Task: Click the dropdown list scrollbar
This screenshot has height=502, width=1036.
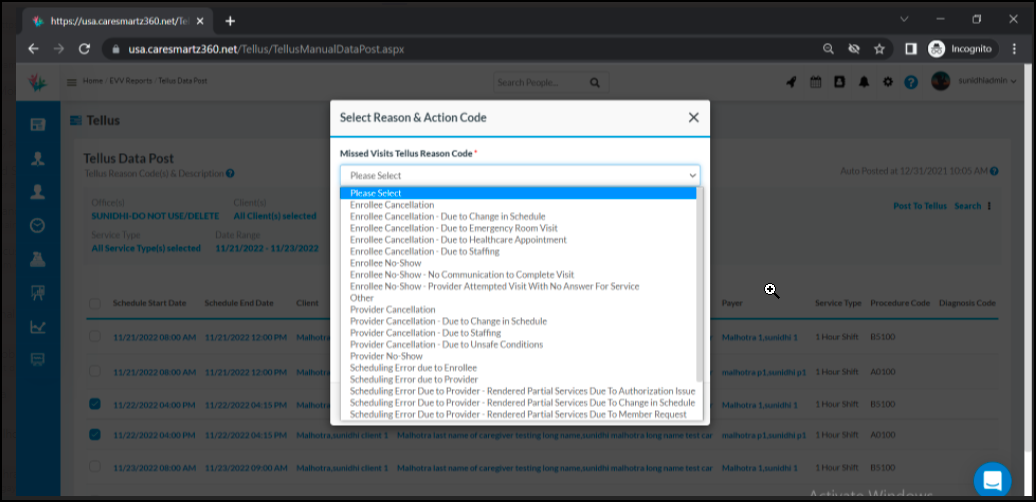Action: [700, 284]
